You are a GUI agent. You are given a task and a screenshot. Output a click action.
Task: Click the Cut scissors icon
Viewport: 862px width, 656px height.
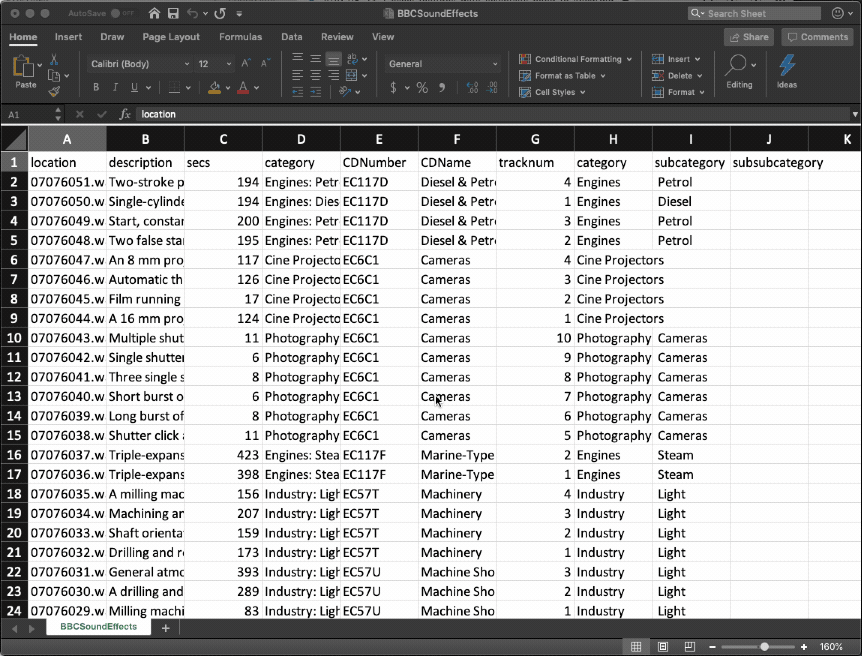(54, 60)
